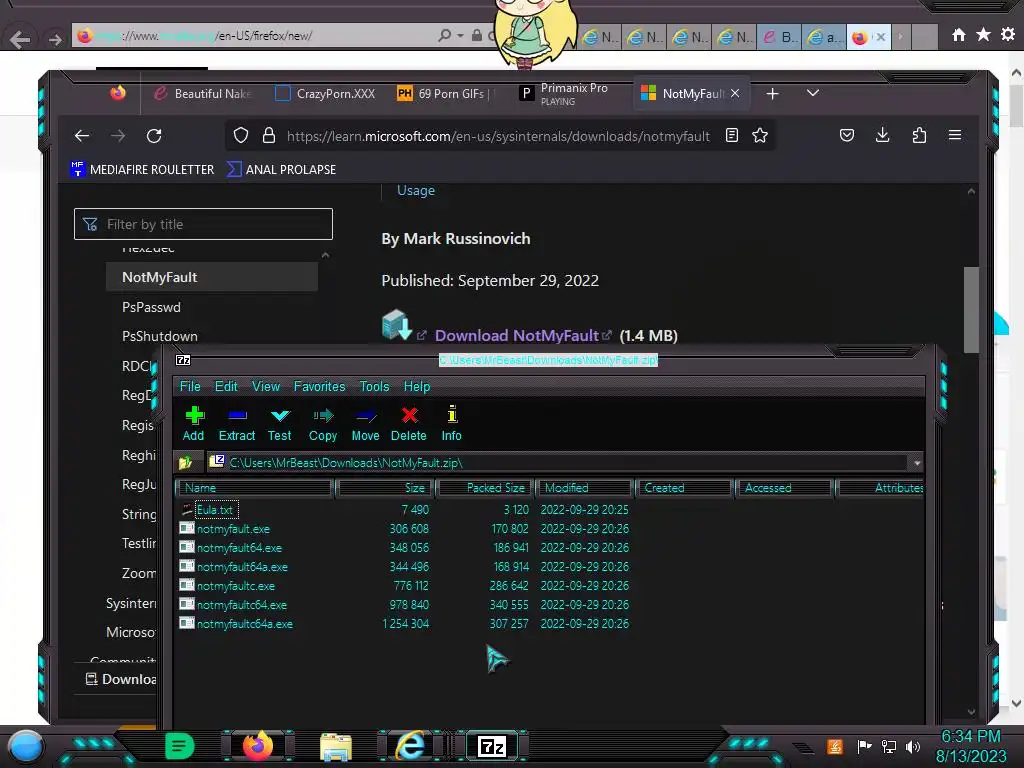Viewport: 1024px width, 768px height.
Task: Click the Move toolbar icon in 7-Zip
Action: click(365, 423)
